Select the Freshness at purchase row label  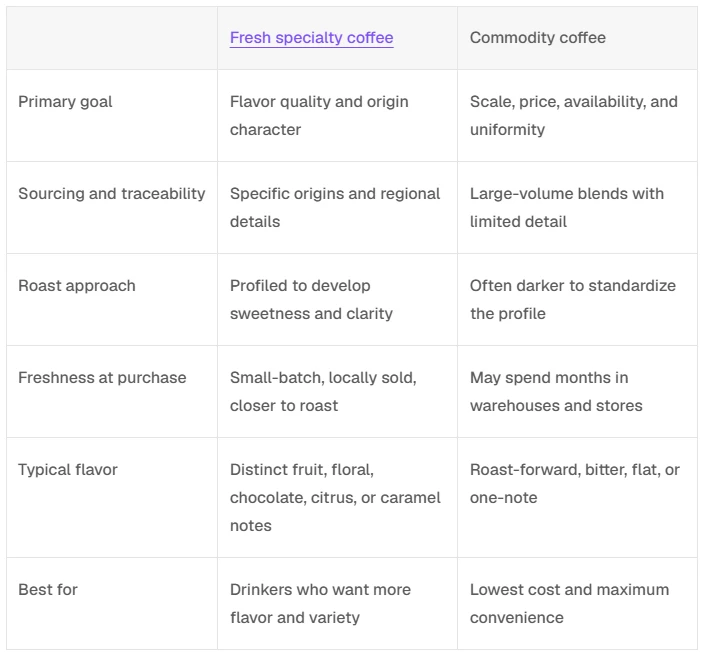coord(102,378)
